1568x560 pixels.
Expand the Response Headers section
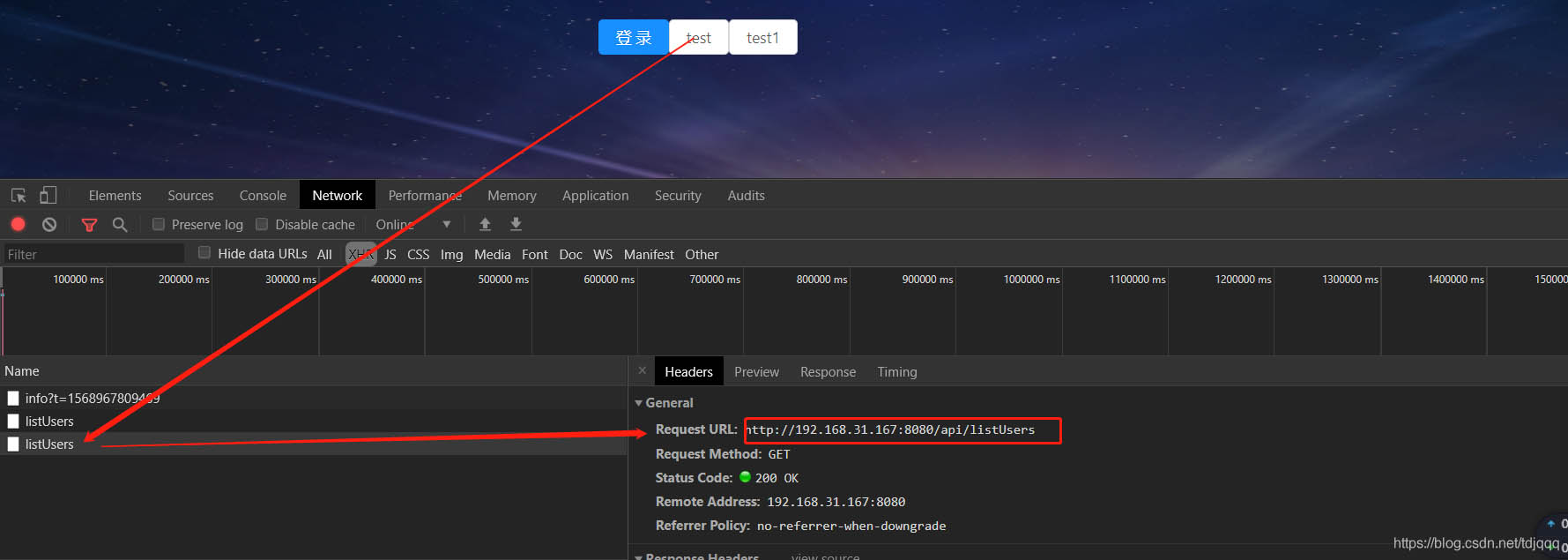tap(639, 556)
